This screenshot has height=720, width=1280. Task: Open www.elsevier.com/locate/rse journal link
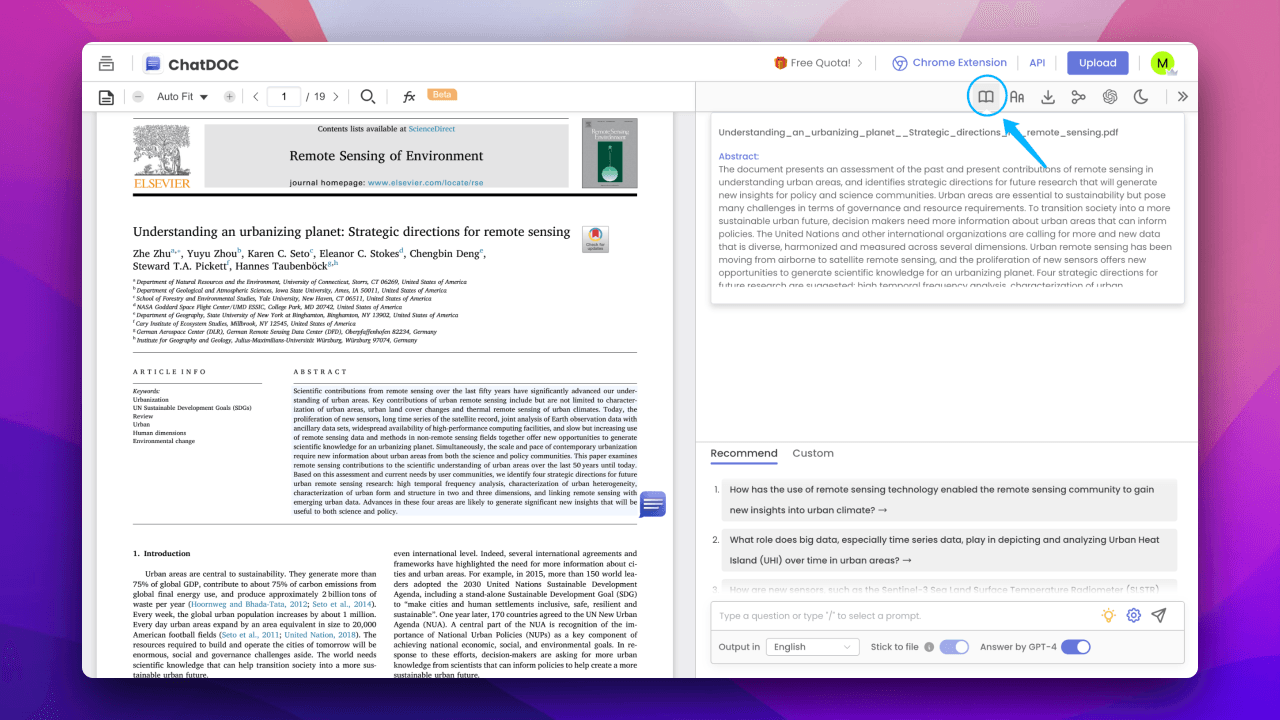(x=425, y=184)
